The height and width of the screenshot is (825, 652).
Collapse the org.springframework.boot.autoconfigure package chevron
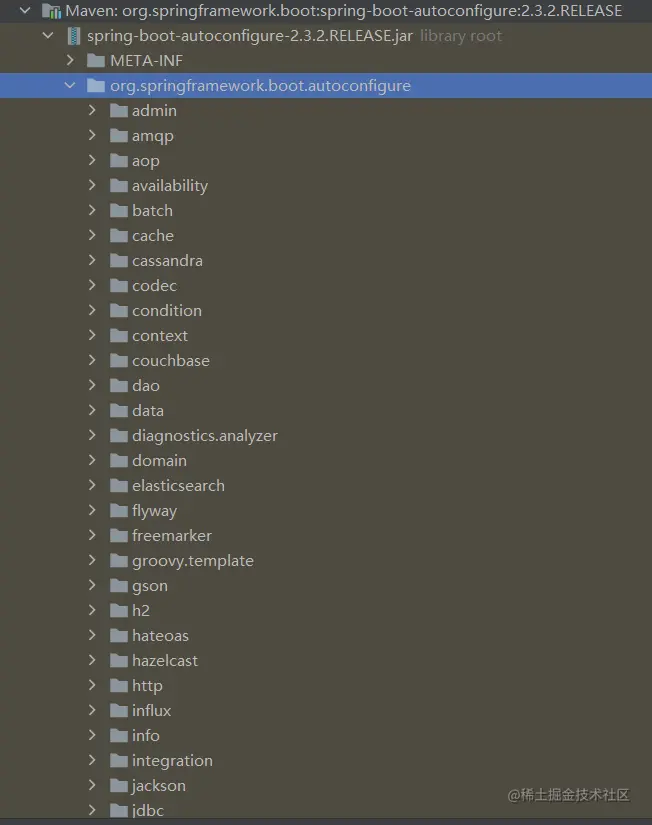point(70,85)
